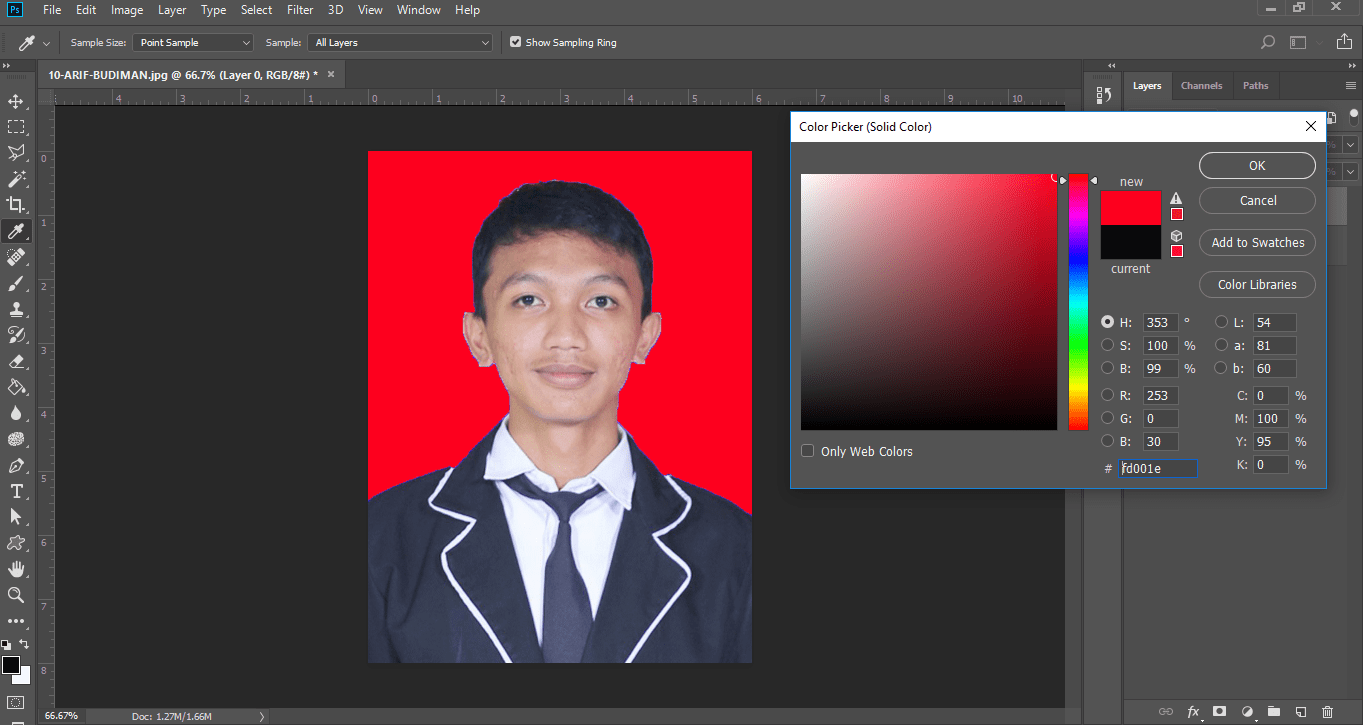The width and height of the screenshot is (1363, 725).
Task: Disable the Show Sampling Ring option
Action: click(515, 42)
